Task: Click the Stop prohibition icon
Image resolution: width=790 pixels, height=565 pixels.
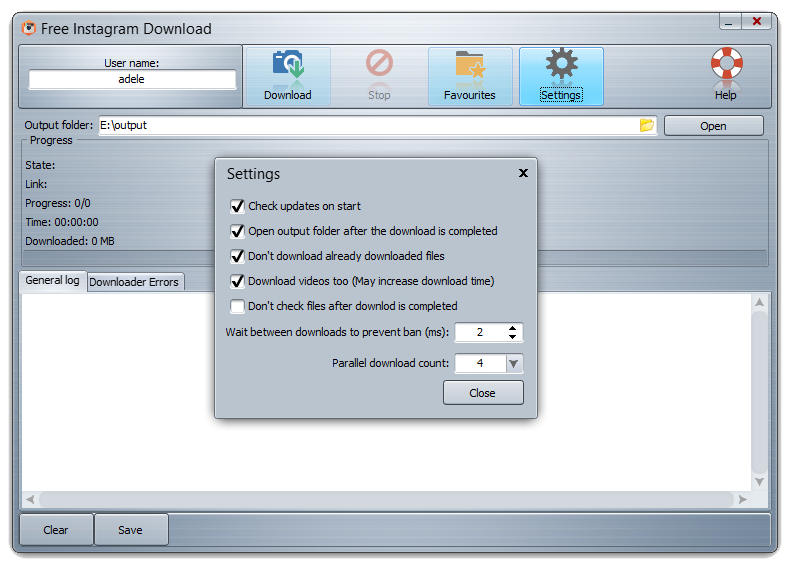Action: point(379,63)
